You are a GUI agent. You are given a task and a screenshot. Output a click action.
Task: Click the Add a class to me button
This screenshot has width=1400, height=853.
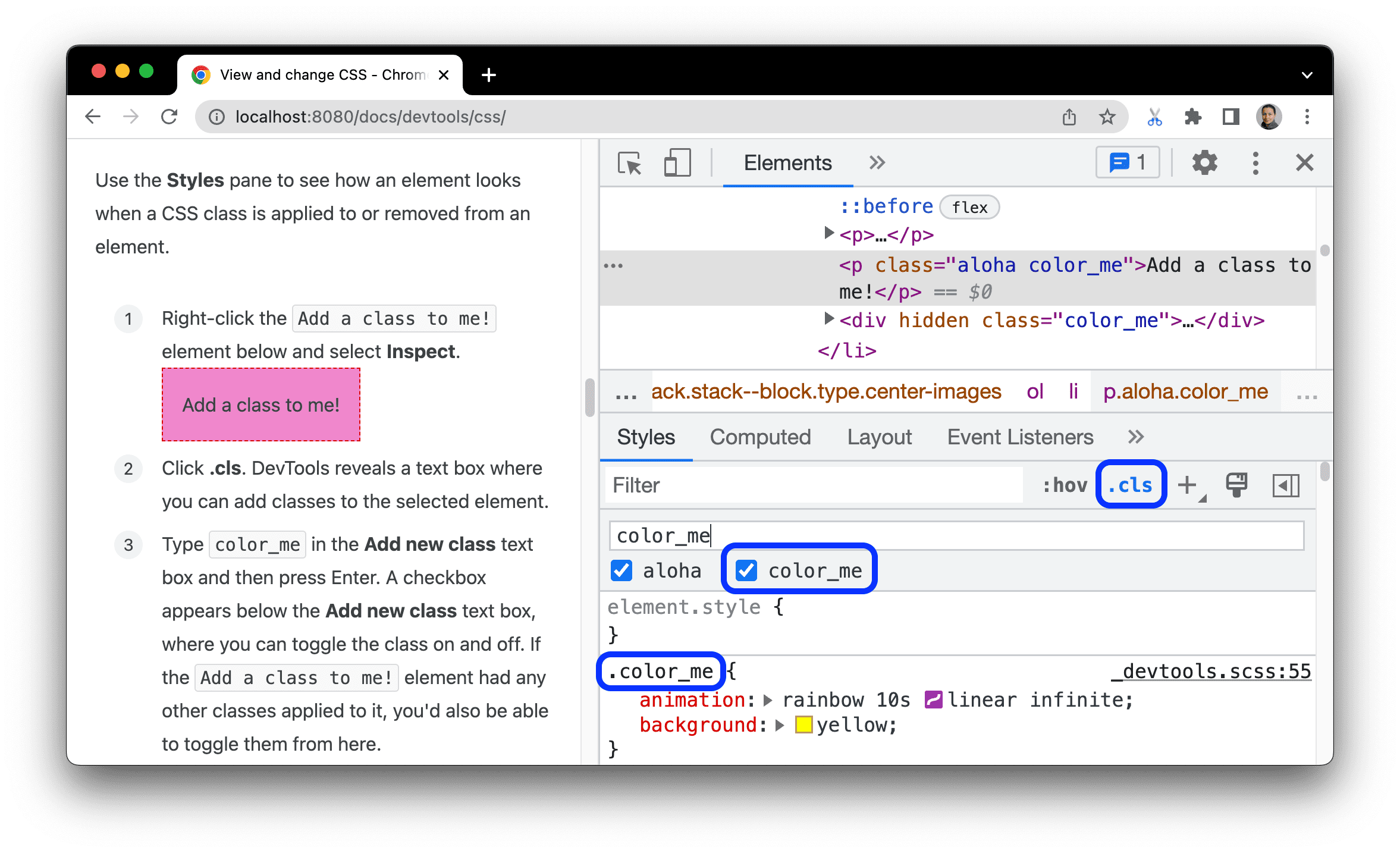pos(261,404)
